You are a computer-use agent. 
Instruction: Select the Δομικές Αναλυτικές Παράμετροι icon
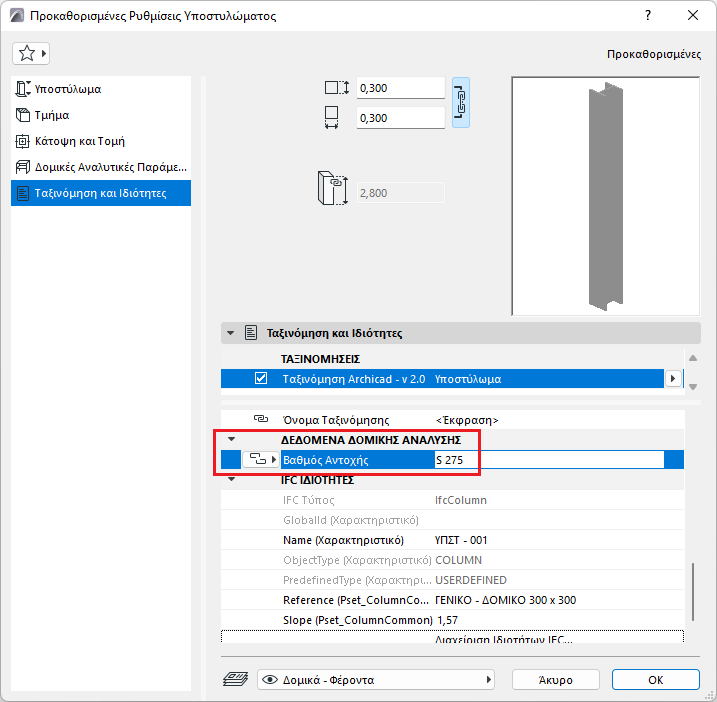[x=22, y=167]
